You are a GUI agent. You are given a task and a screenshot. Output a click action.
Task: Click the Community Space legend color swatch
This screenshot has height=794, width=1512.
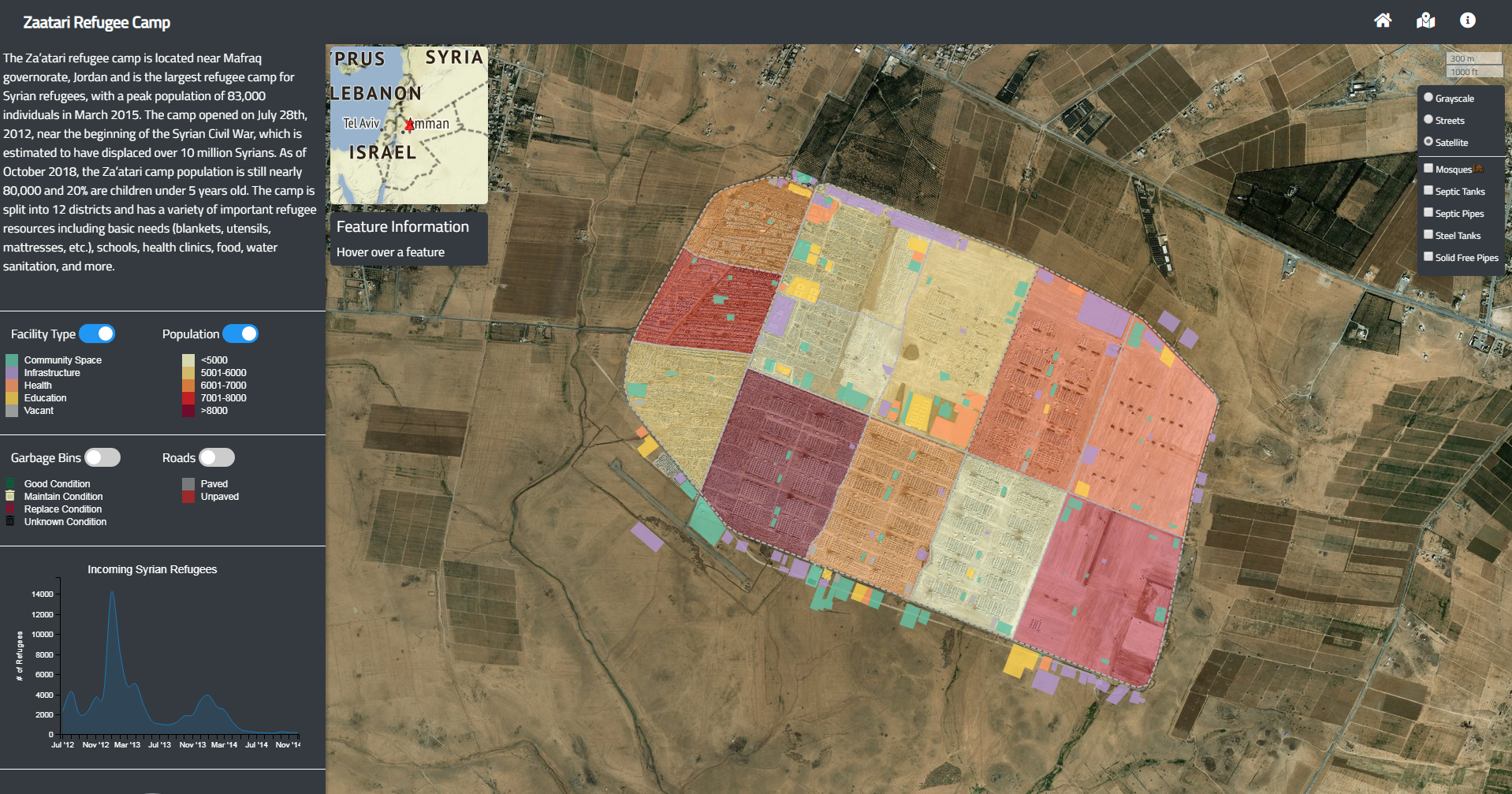12,360
